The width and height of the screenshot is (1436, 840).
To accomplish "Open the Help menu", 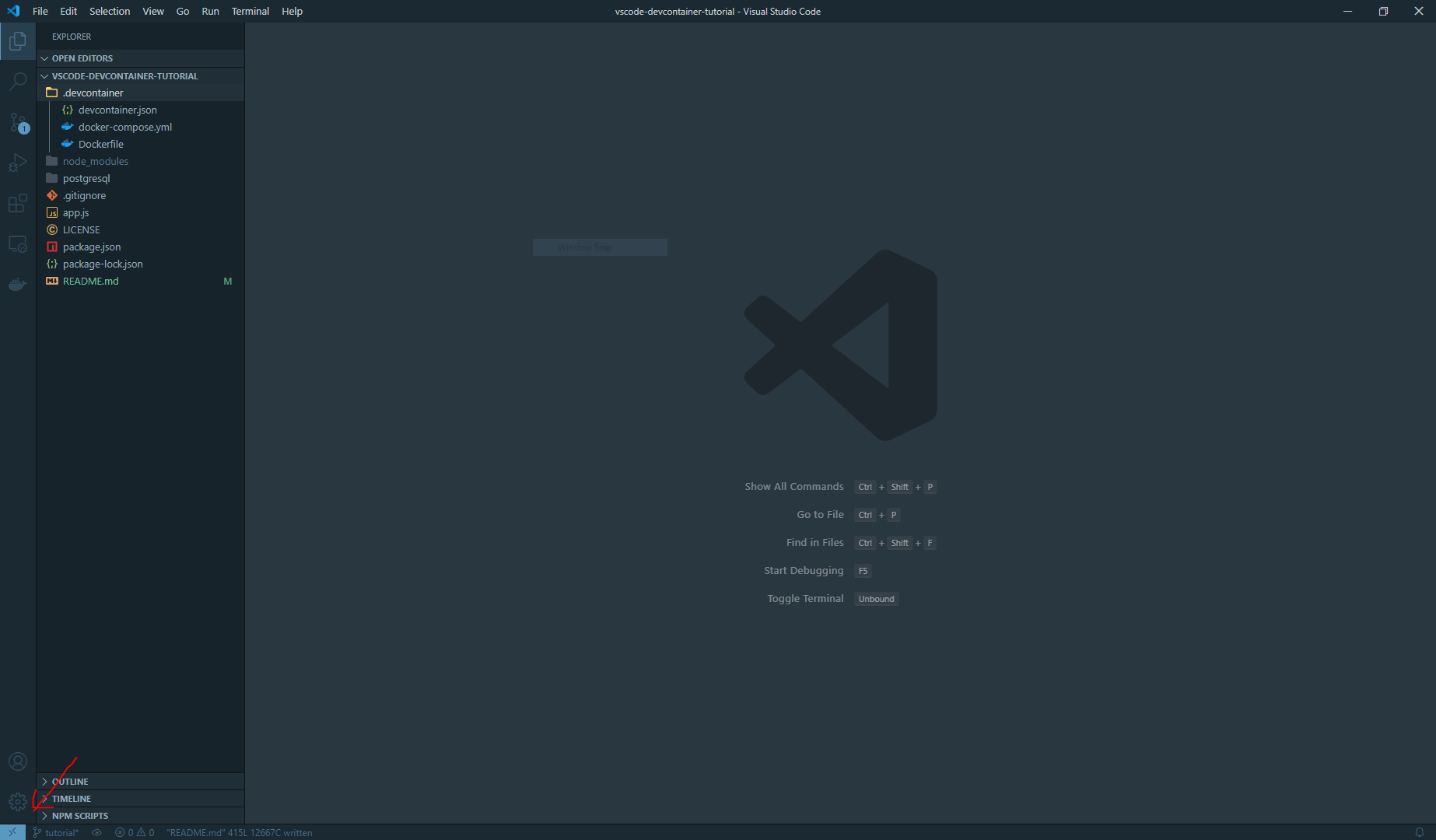I will (292, 11).
